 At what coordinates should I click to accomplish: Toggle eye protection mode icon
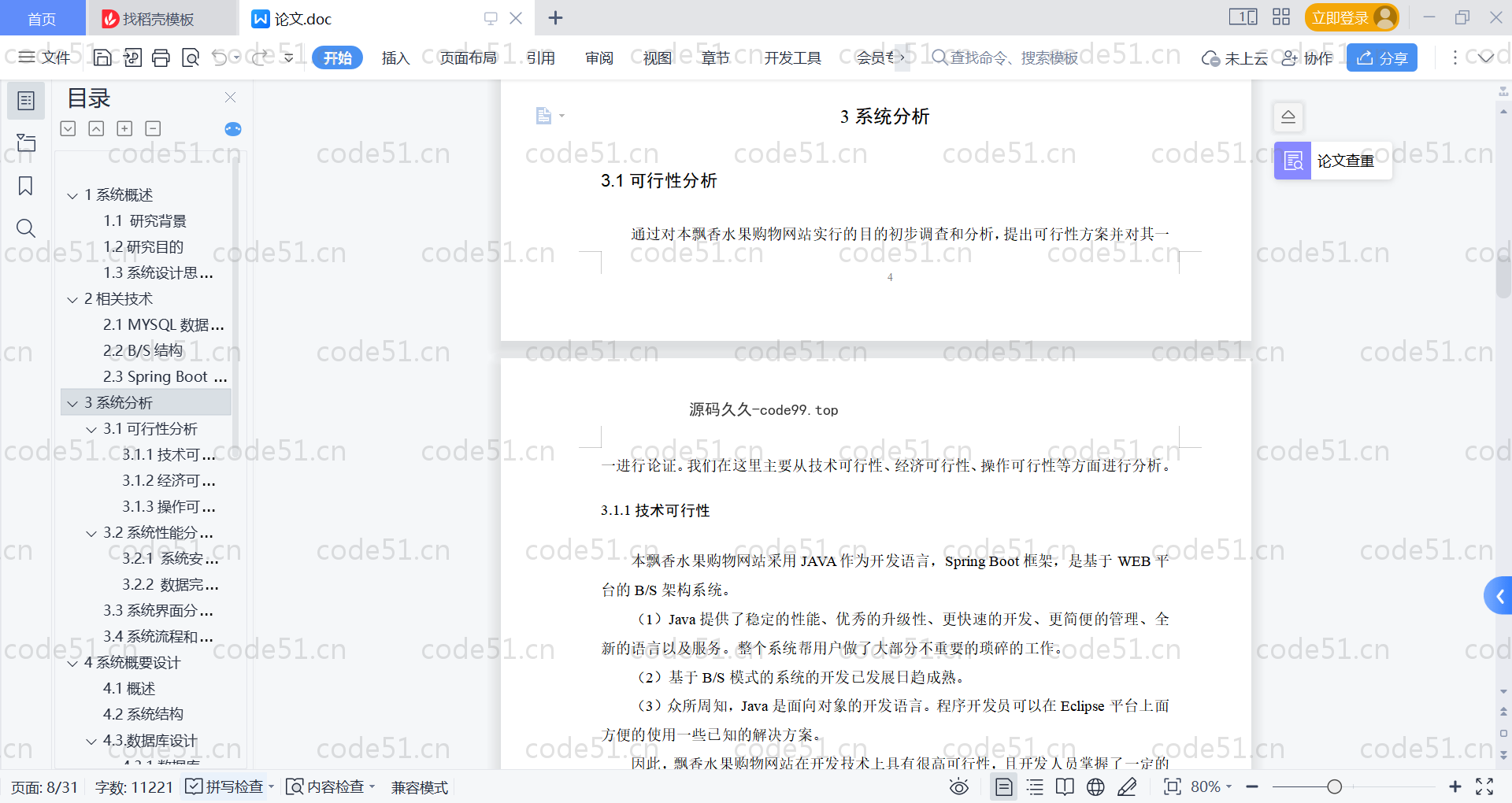coord(959,786)
